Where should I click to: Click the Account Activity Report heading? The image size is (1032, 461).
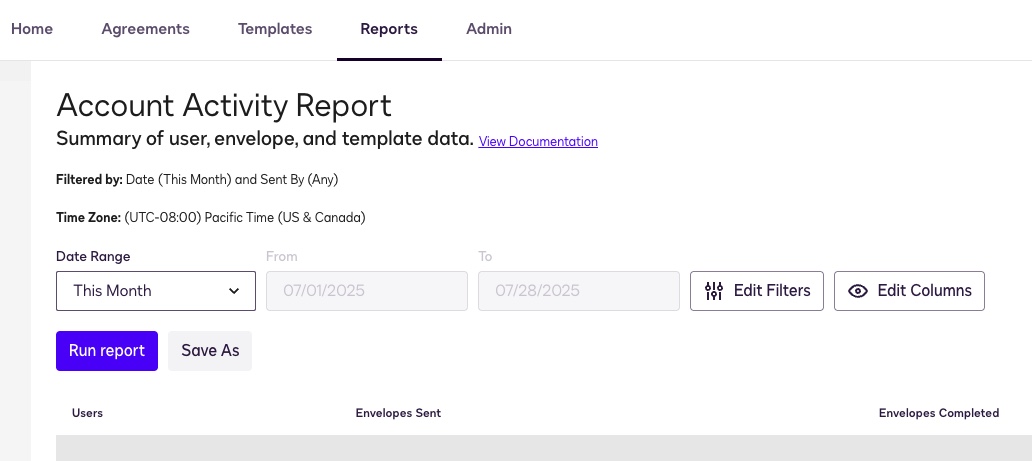pos(224,105)
